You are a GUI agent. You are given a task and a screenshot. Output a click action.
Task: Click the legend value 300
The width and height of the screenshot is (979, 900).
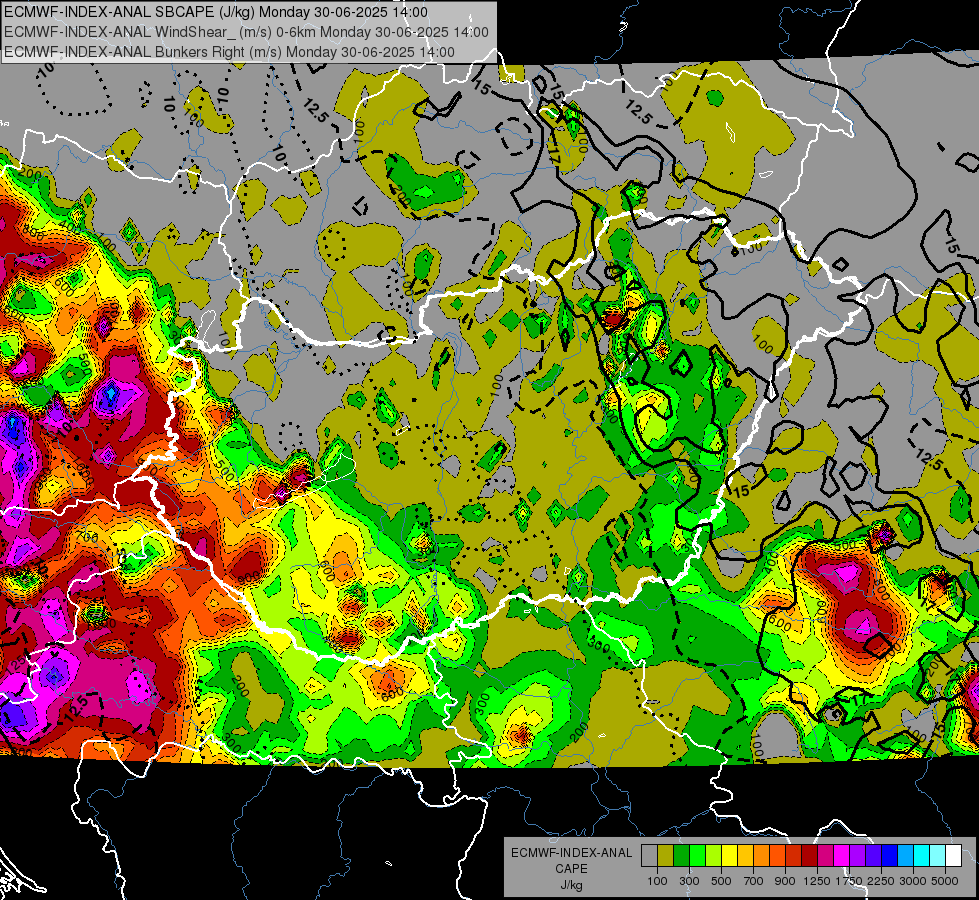click(x=689, y=881)
